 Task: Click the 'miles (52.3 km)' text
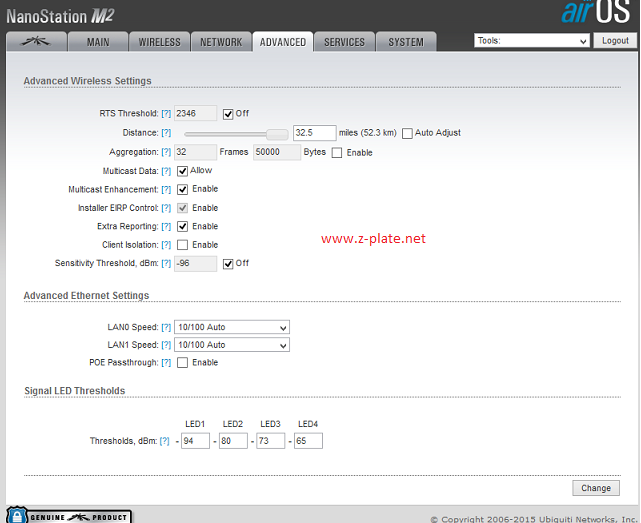click(x=368, y=133)
